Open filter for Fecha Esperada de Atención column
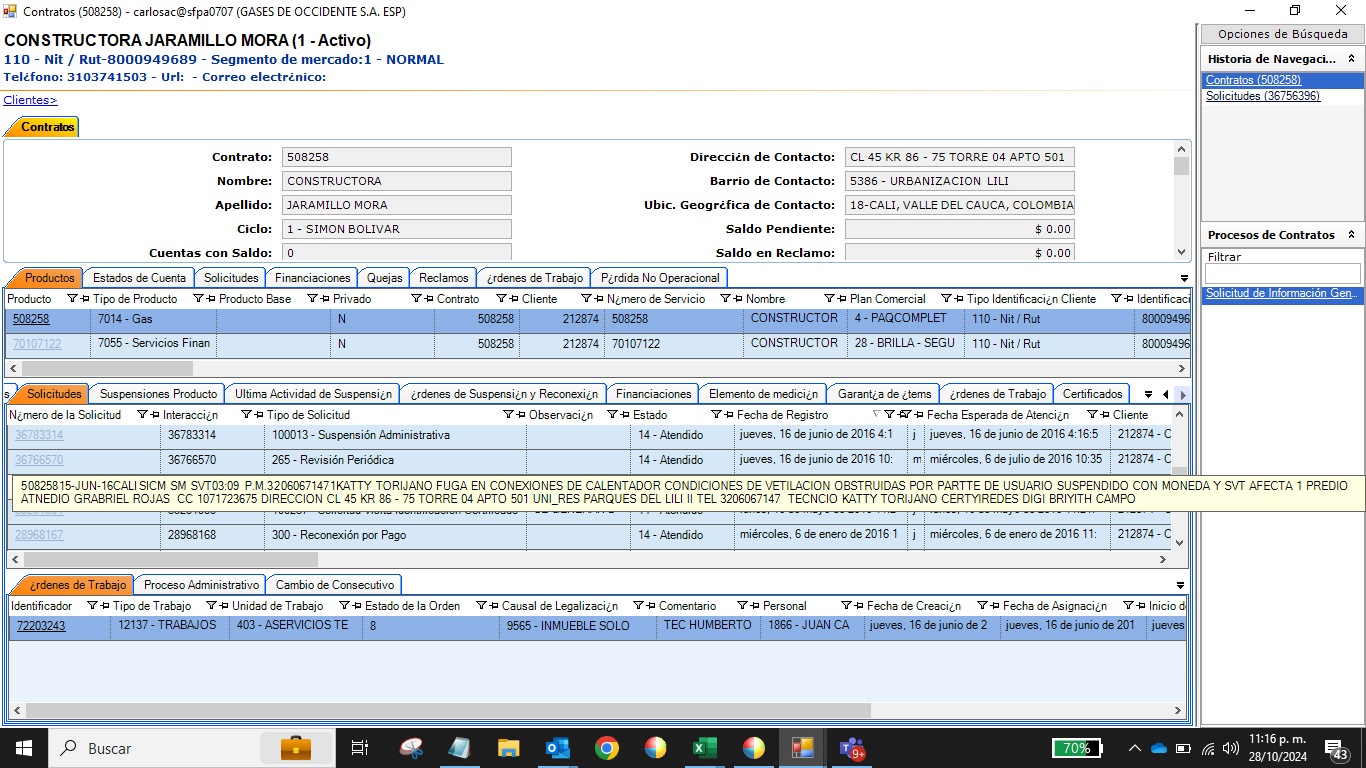 [1091, 415]
